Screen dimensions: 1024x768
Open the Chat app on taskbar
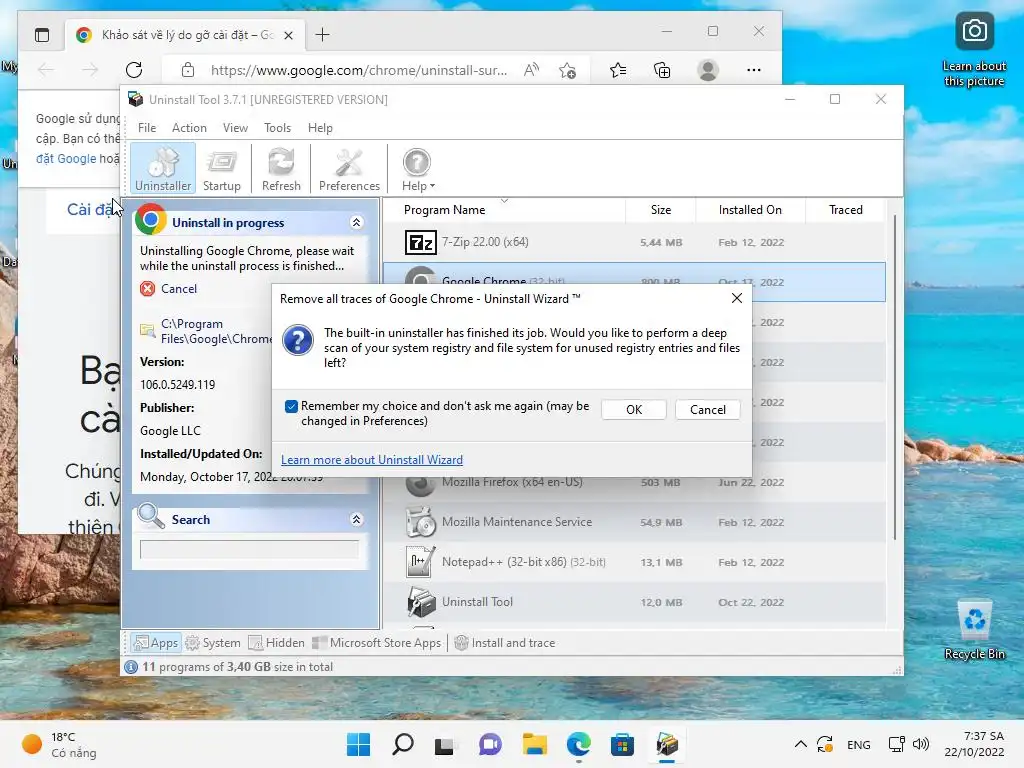[490, 744]
